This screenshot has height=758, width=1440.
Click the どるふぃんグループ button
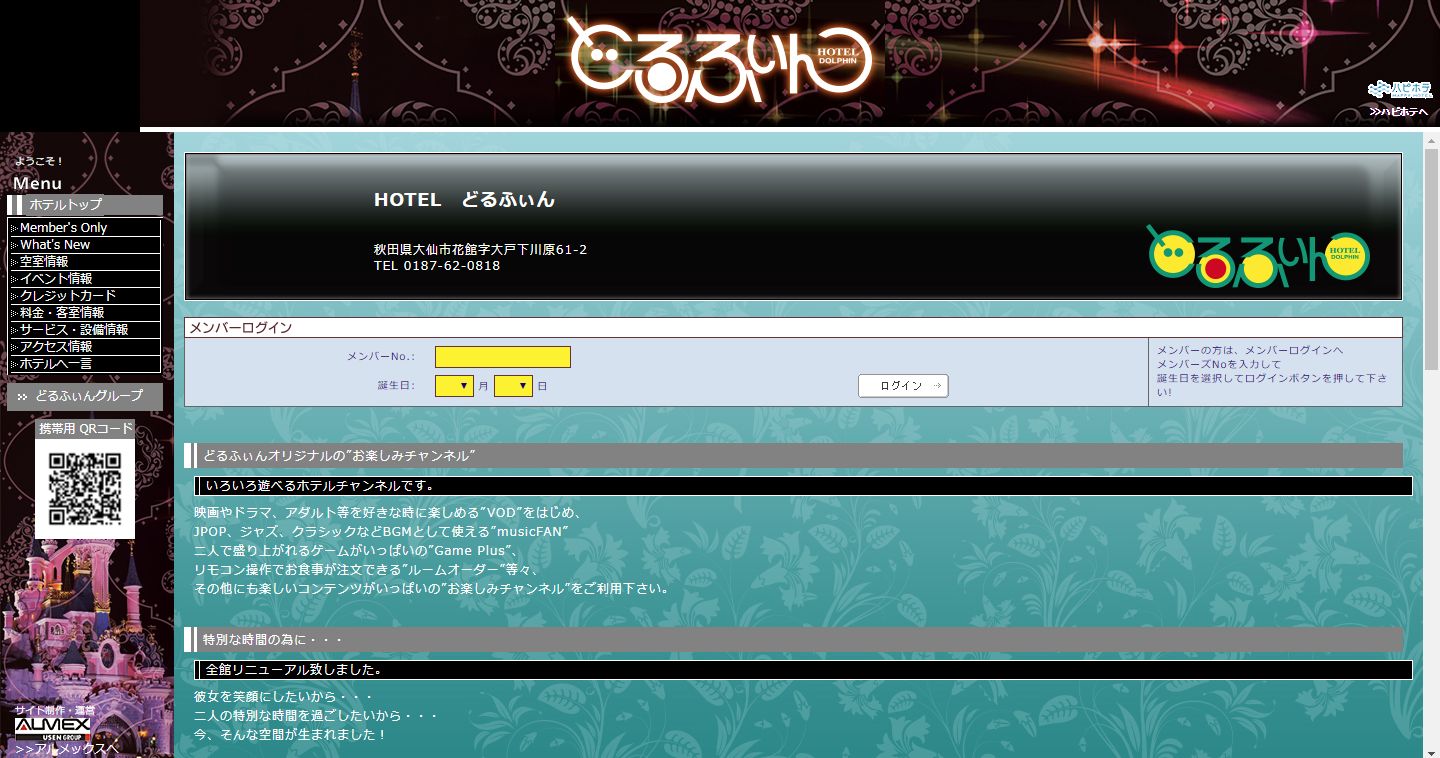(85, 397)
